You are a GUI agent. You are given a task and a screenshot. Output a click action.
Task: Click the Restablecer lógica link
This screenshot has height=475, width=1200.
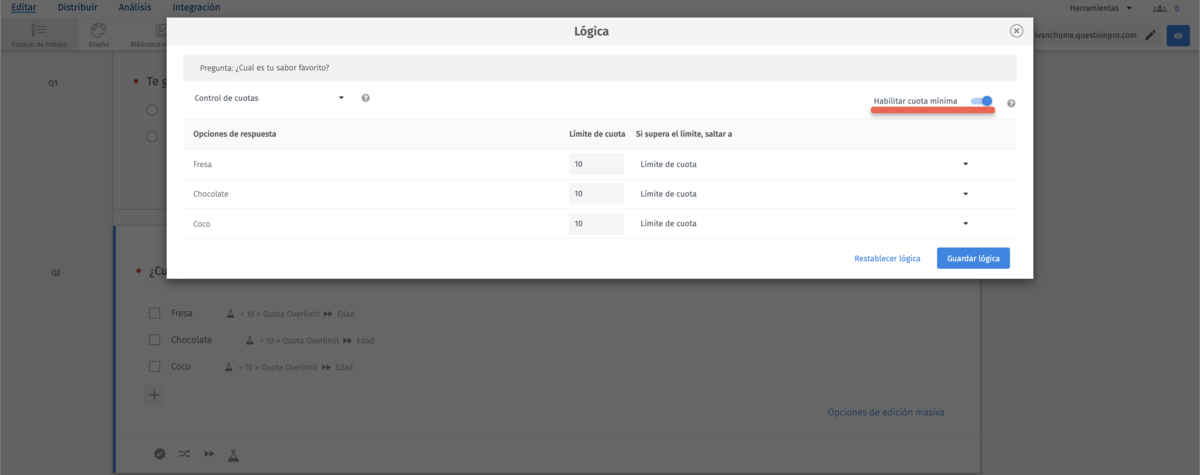887,258
